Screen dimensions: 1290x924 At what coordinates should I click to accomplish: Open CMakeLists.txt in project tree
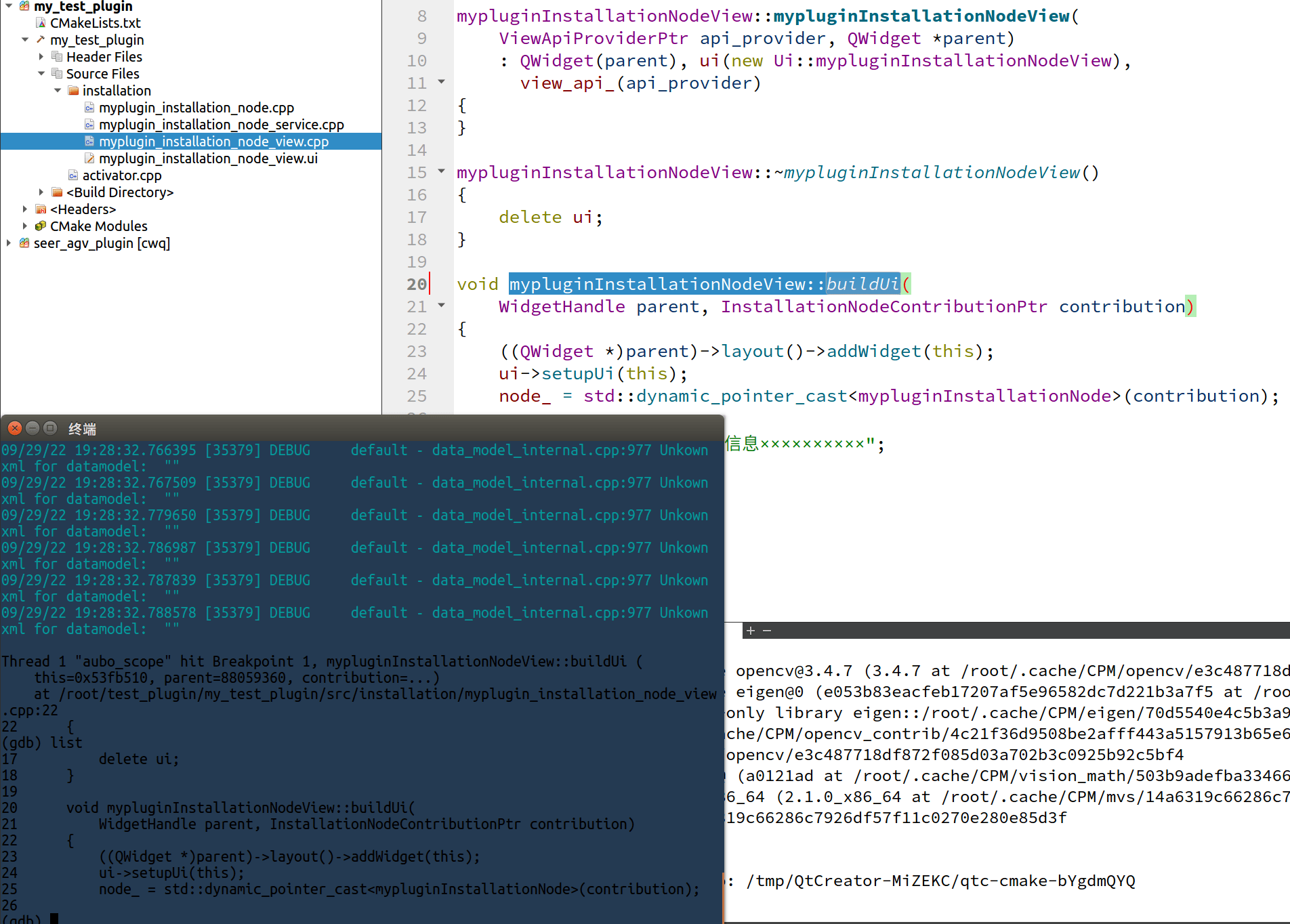pos(96,23)
